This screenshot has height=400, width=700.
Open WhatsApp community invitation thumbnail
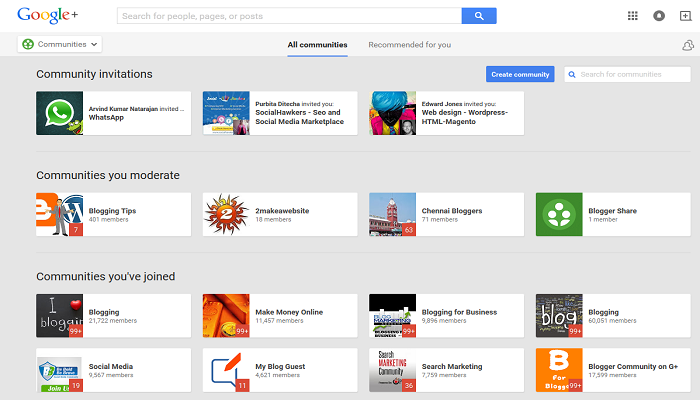(x=59, y=113)
